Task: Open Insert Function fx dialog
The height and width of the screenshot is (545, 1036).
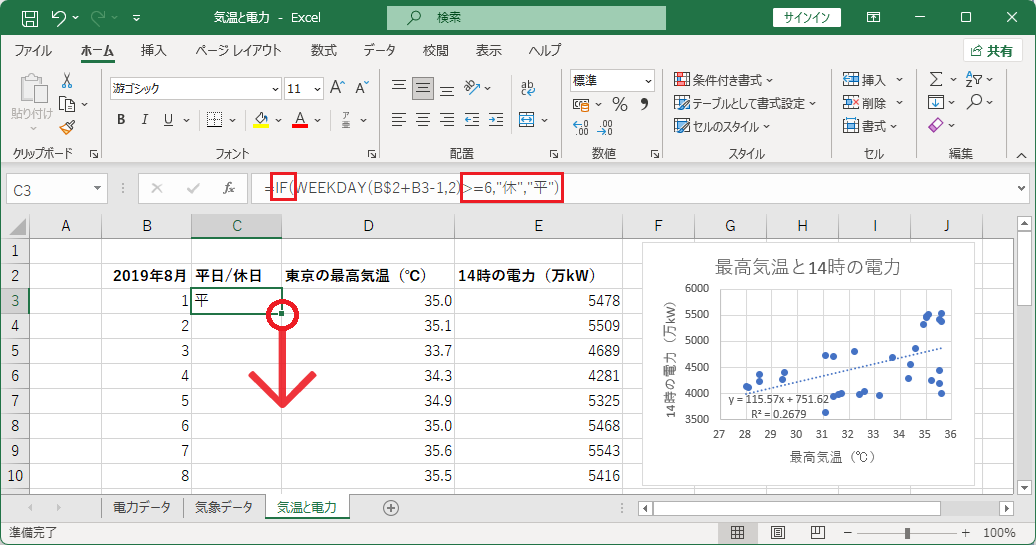Action: (x=229, y=189)
